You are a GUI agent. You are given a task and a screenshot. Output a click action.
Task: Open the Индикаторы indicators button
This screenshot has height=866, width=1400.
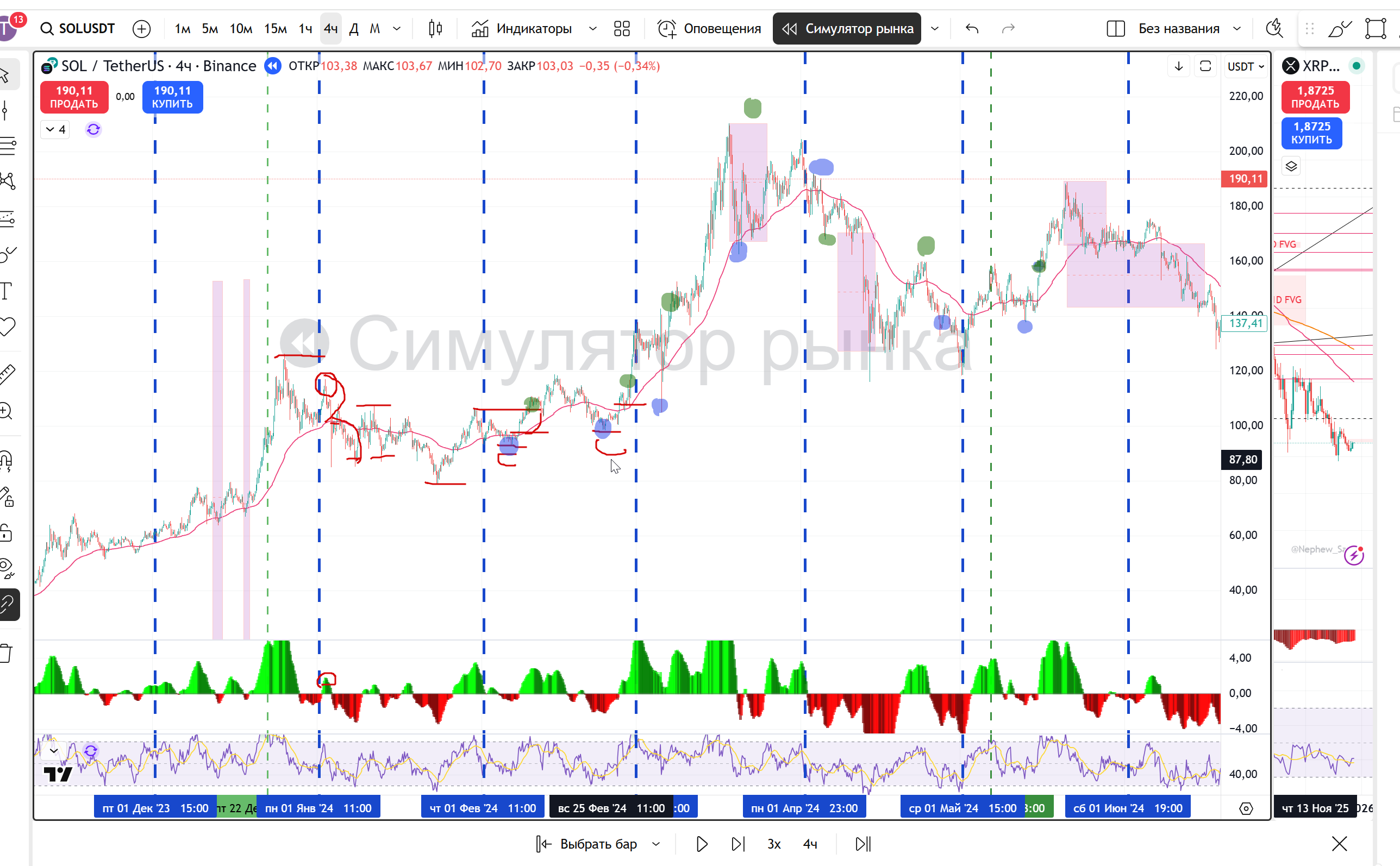[521, 29]
